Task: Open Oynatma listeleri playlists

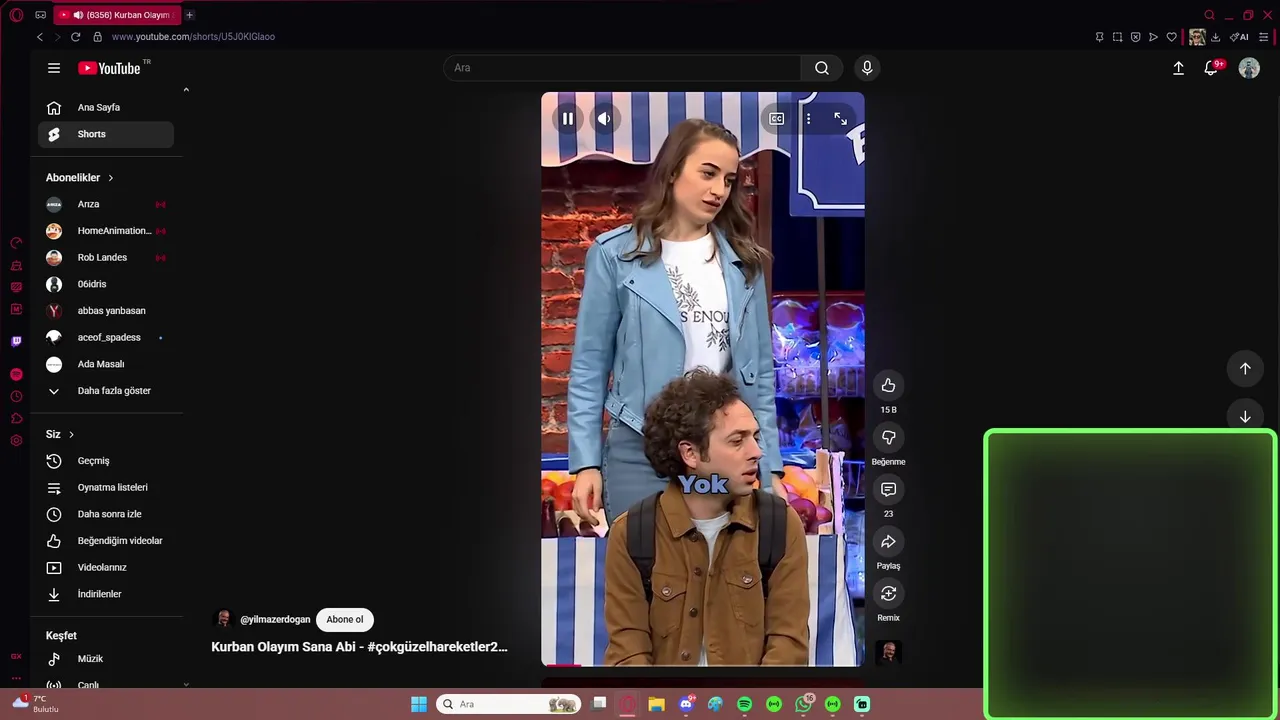Action: tap(106, 488)
